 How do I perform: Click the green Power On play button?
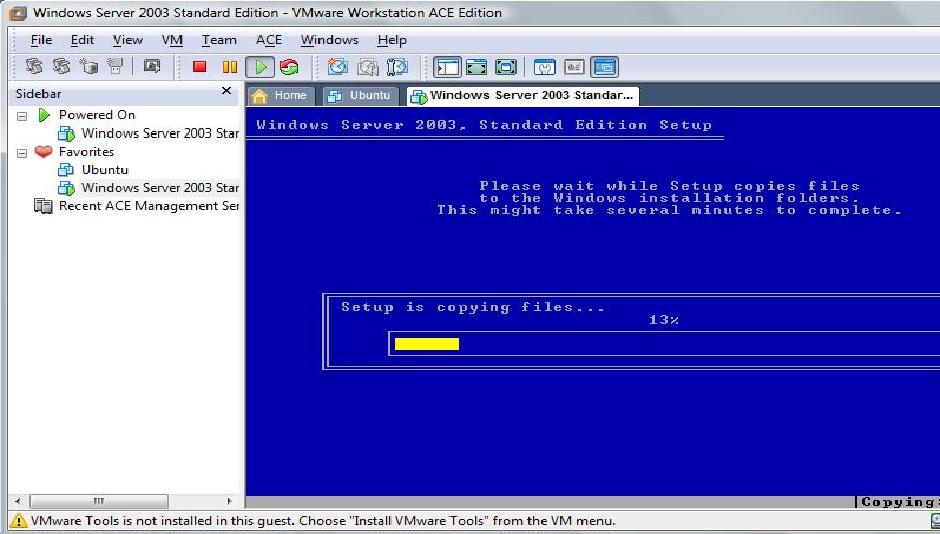click(260, 67)
